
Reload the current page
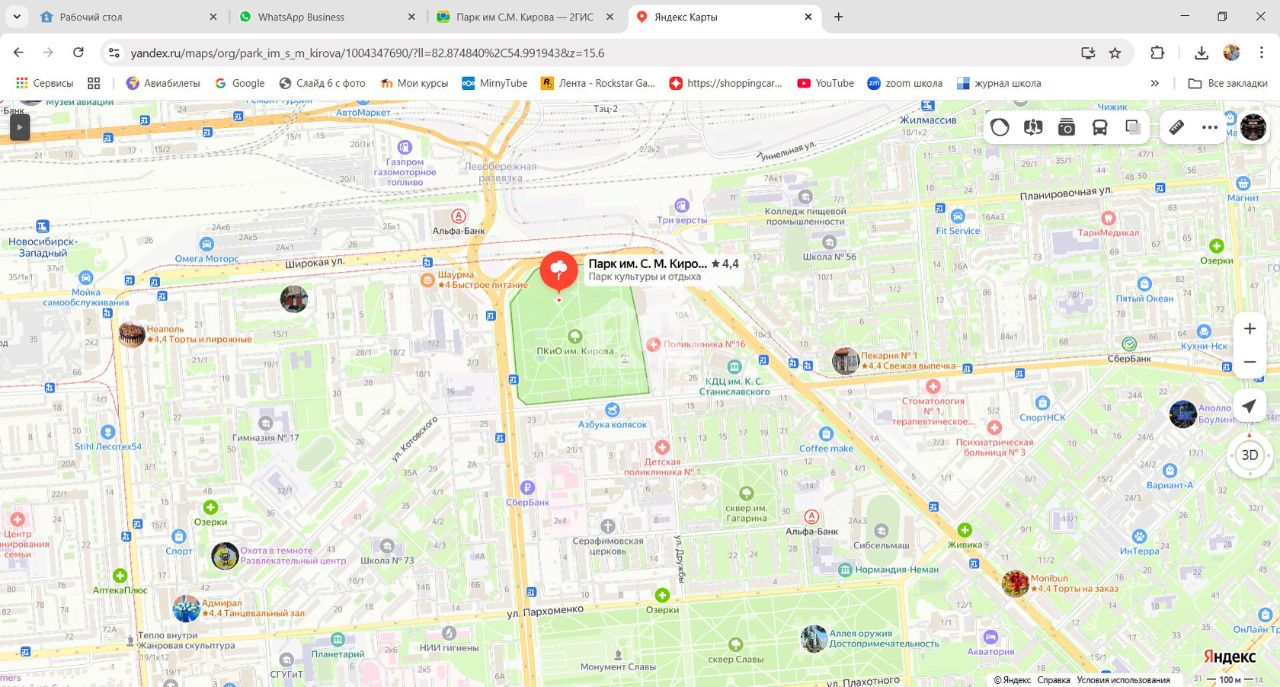[x=78, y=53]
